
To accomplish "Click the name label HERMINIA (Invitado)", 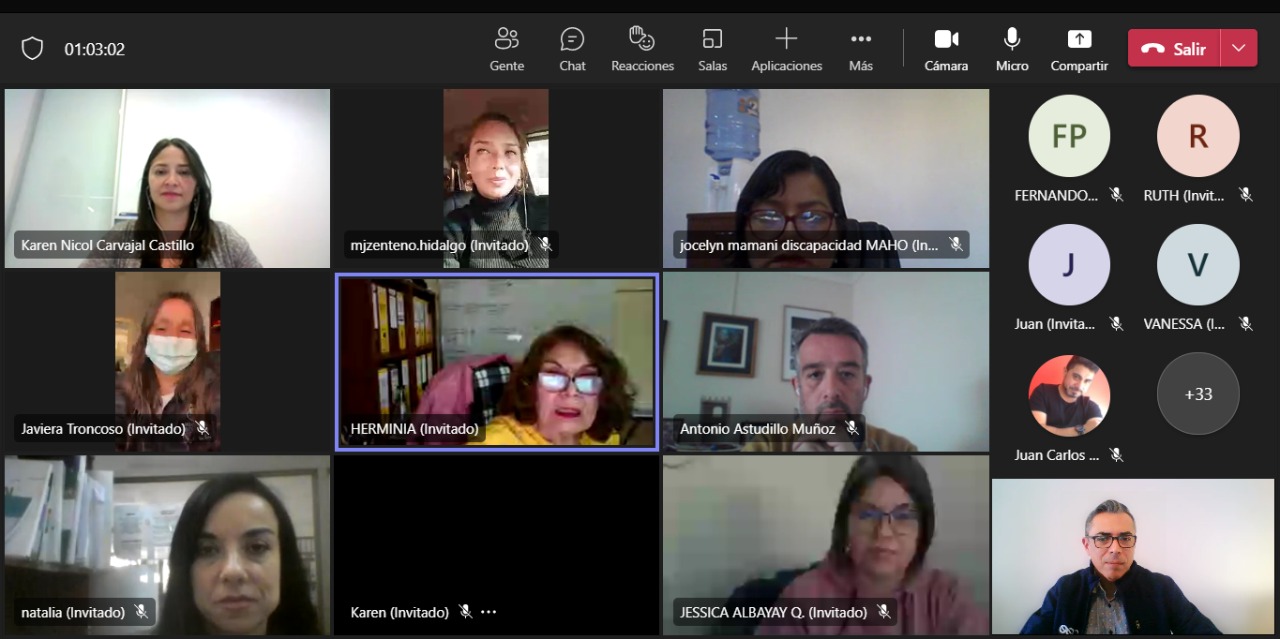I will (x=414, y=429).
